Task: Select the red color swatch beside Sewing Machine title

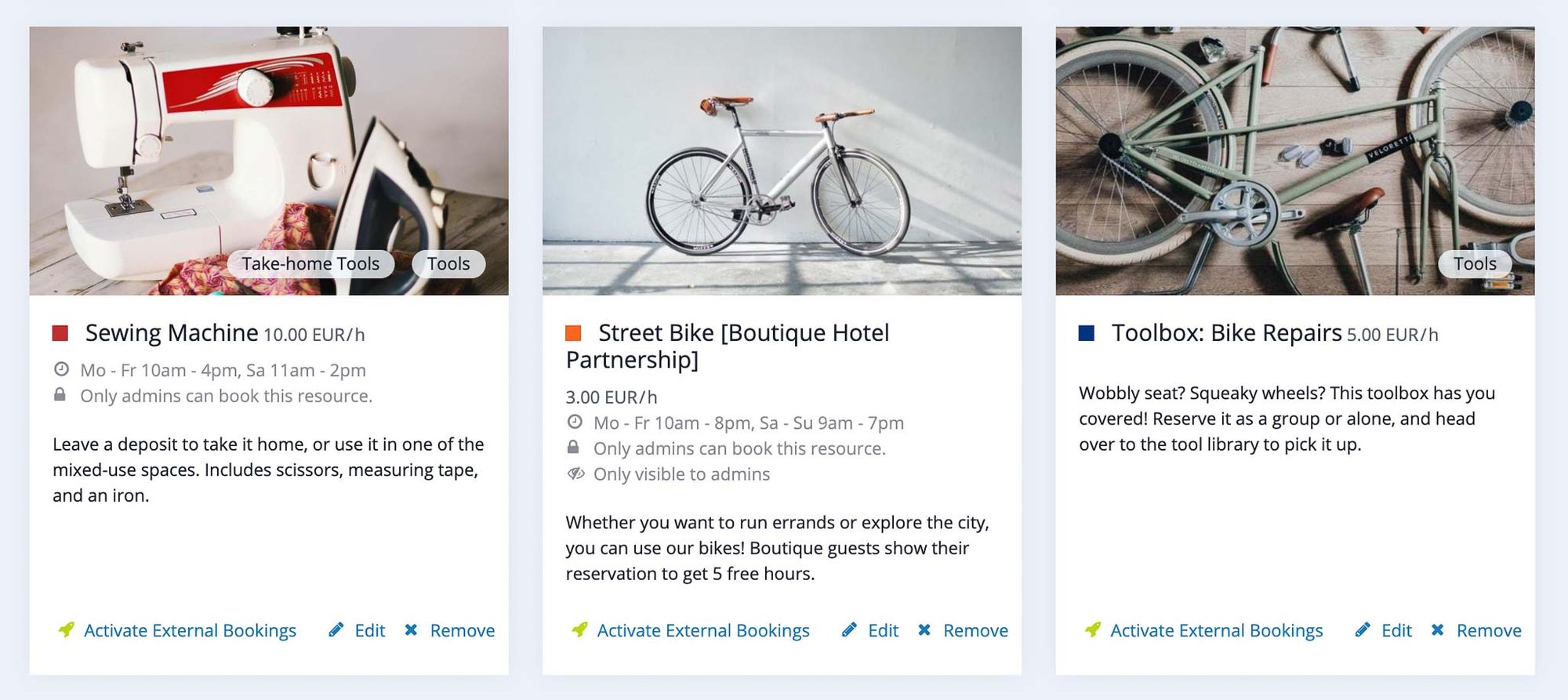Action: [60, 332]
